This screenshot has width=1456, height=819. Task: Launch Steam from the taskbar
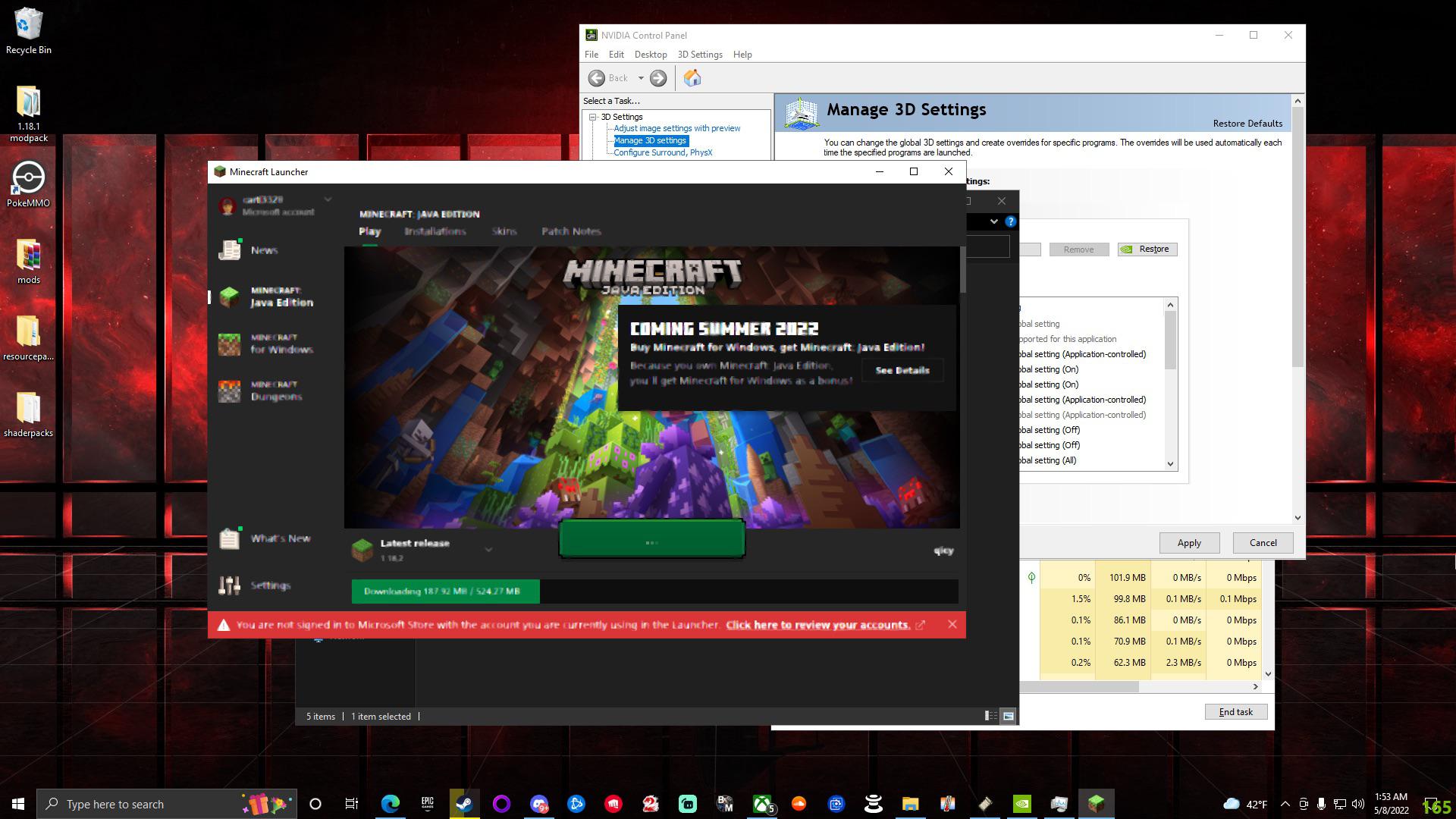click(x=464, y=804)
